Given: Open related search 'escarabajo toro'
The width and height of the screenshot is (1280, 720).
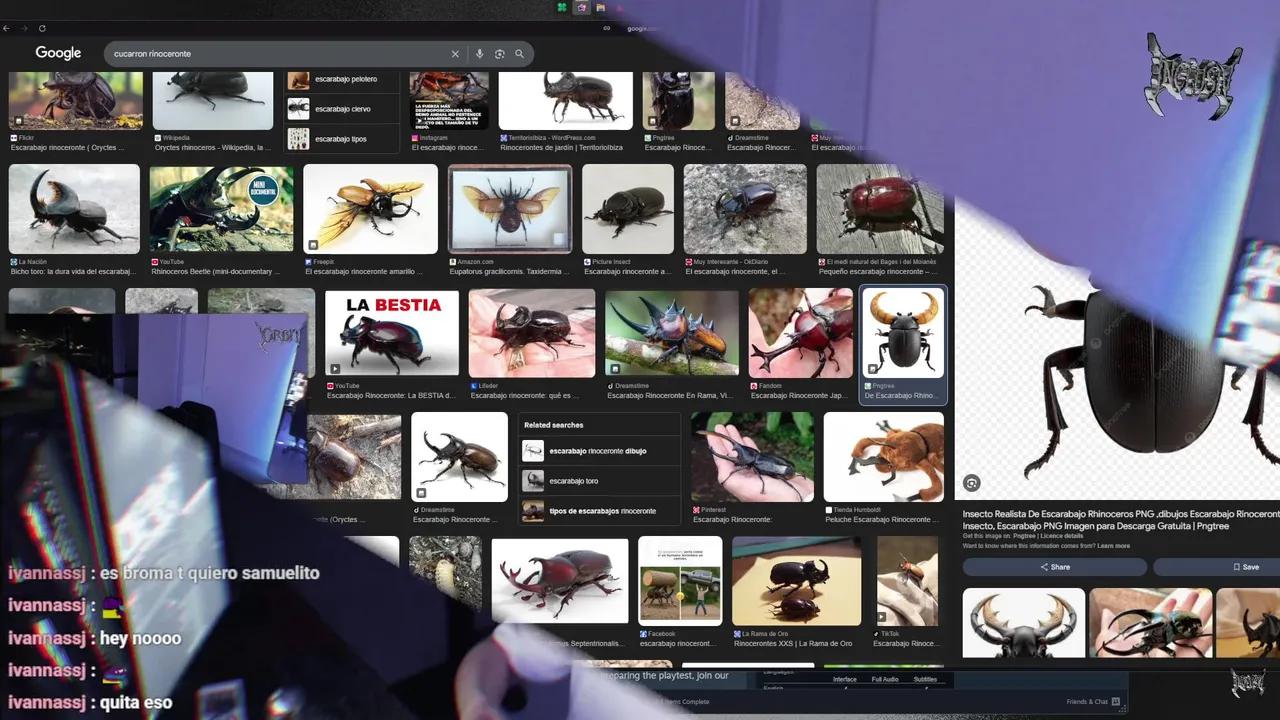Looking at the screenshot, I should point(600,481).
